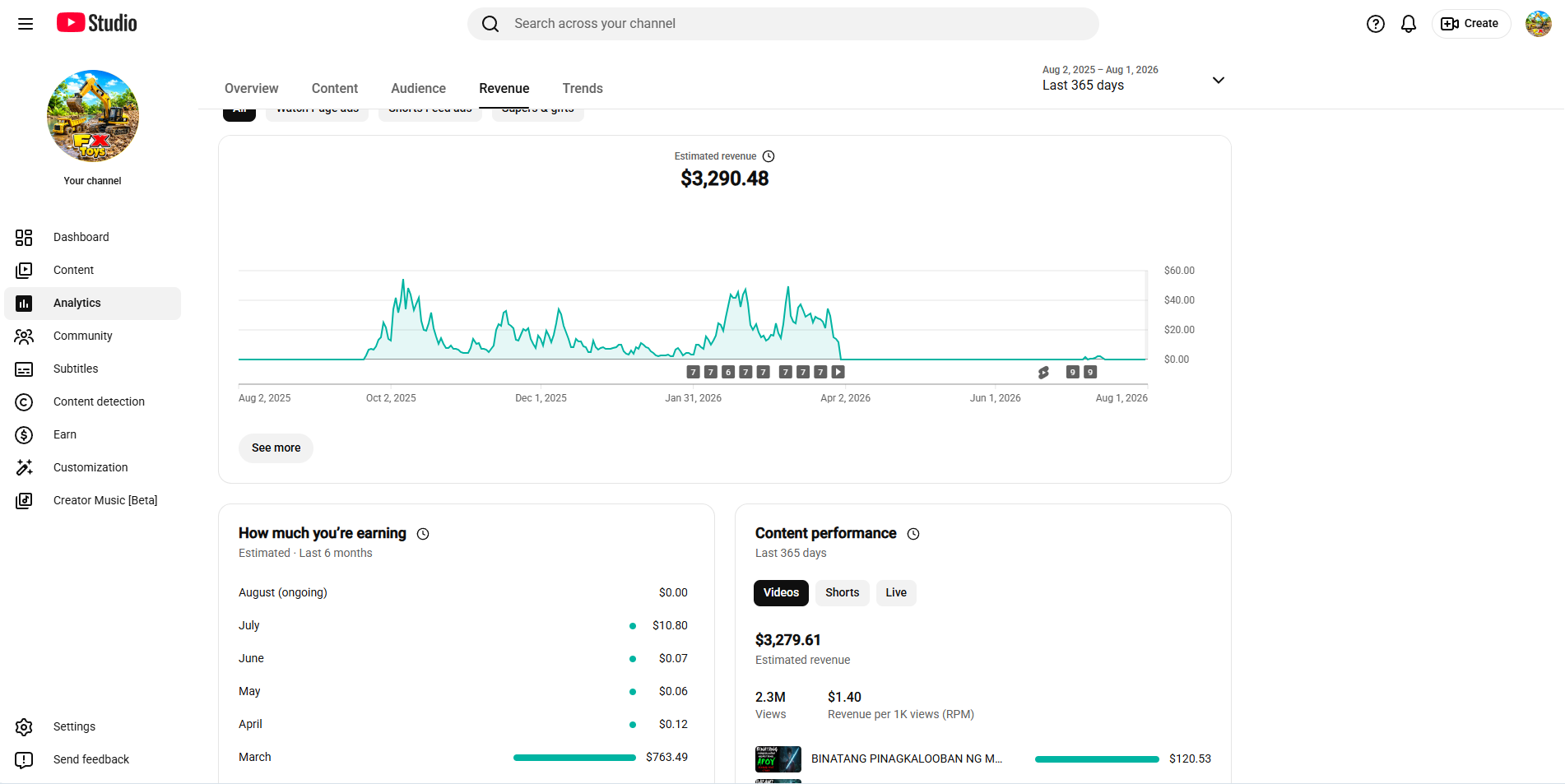Click the Settings gear icon
The height and width of the screenshot is (784, 1565).
[x=24, y=727]
